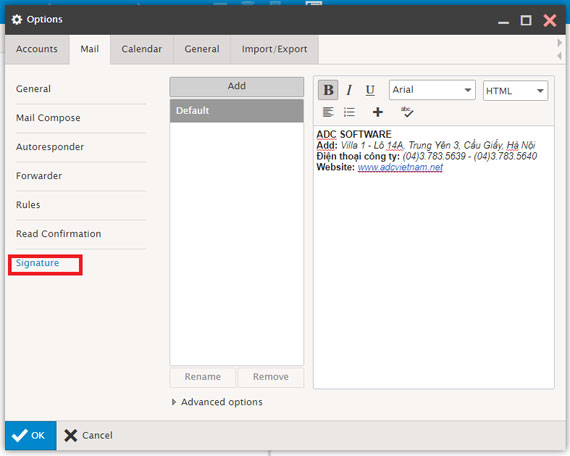This screenshot has width=570, height=456.
Task: Insert a bulleted list in signature
Action: [x=349, y=112]
